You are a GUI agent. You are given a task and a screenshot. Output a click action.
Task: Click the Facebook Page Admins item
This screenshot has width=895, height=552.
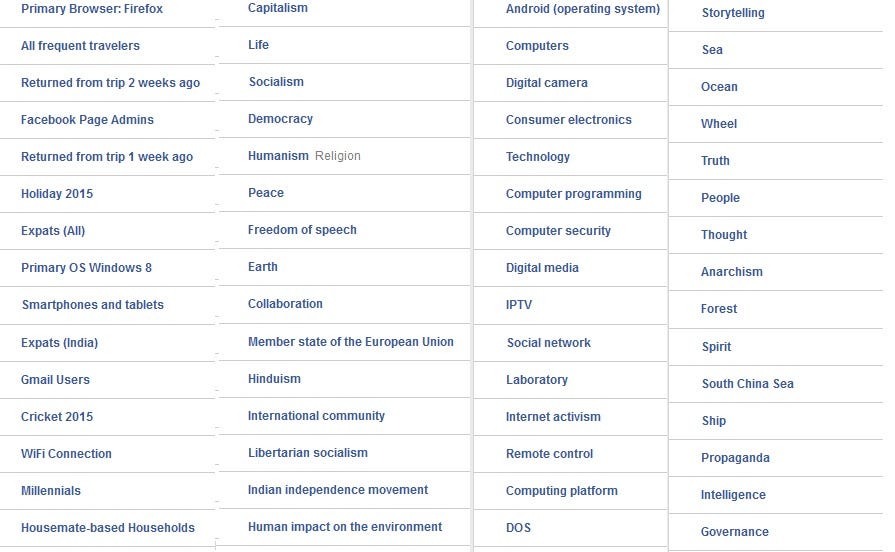point(87,120)
